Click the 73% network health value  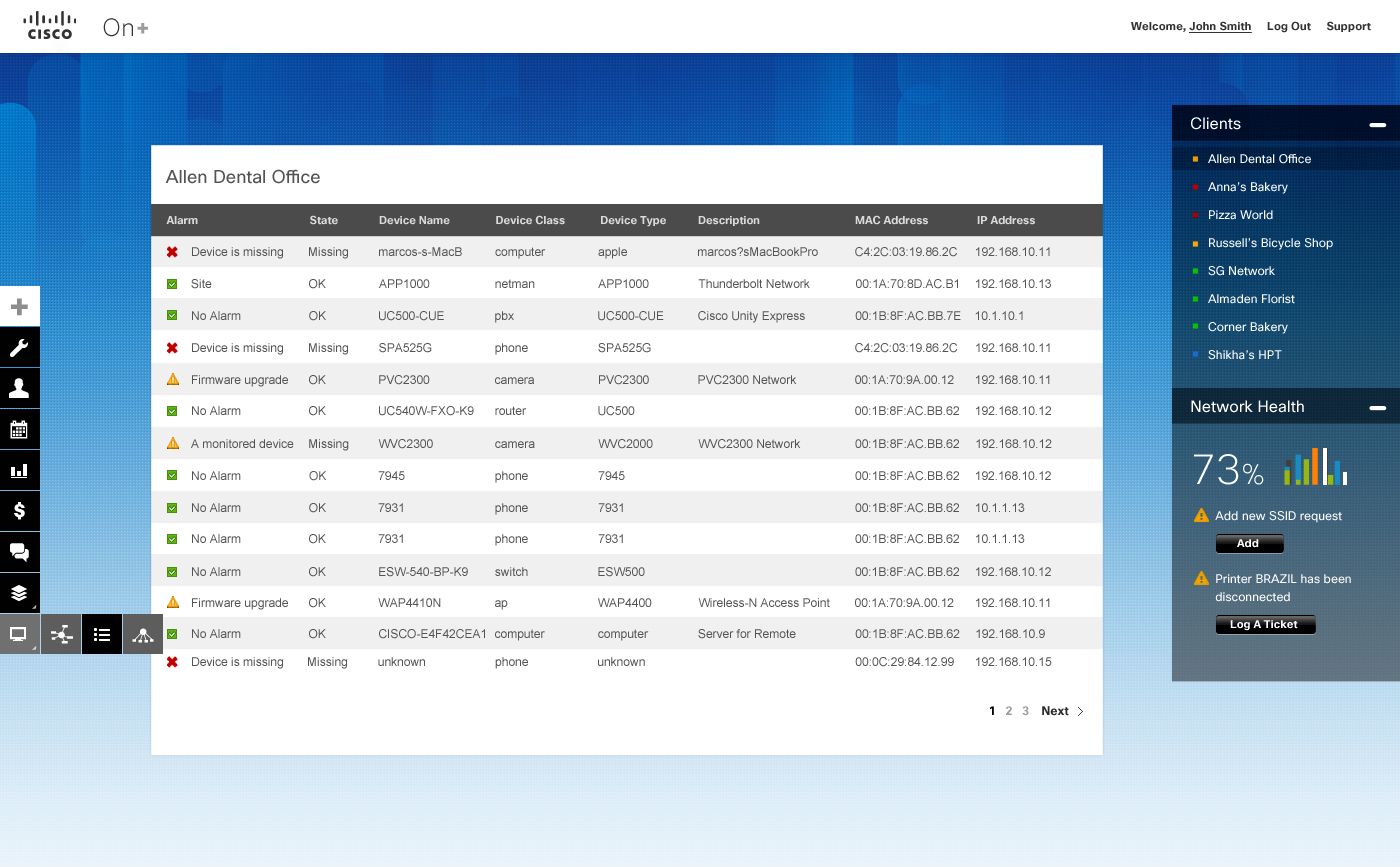pyautogui.click(x=1228, y=469)
